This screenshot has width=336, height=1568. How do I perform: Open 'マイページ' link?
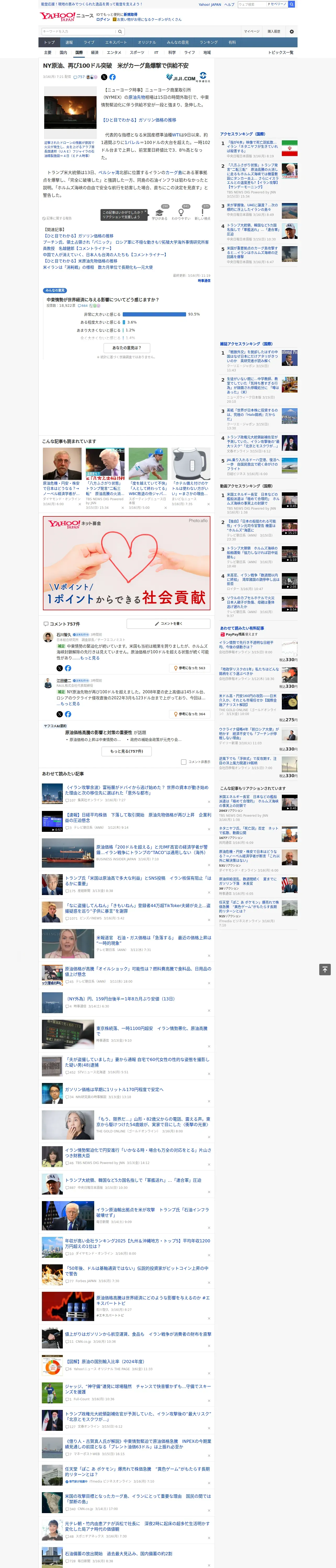(x=252, y=32)
